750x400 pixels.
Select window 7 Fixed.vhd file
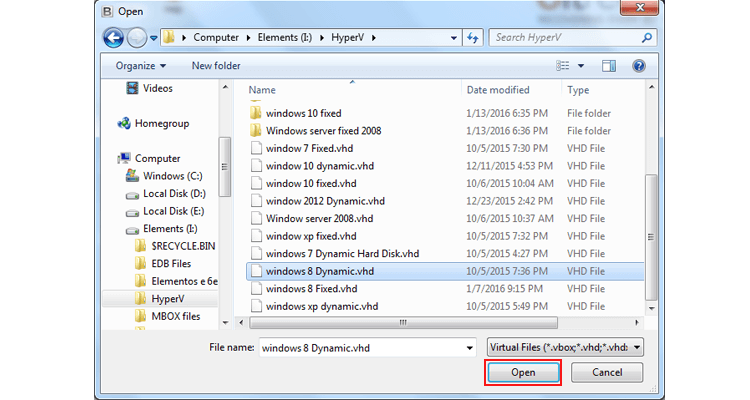tap(309, 148)
